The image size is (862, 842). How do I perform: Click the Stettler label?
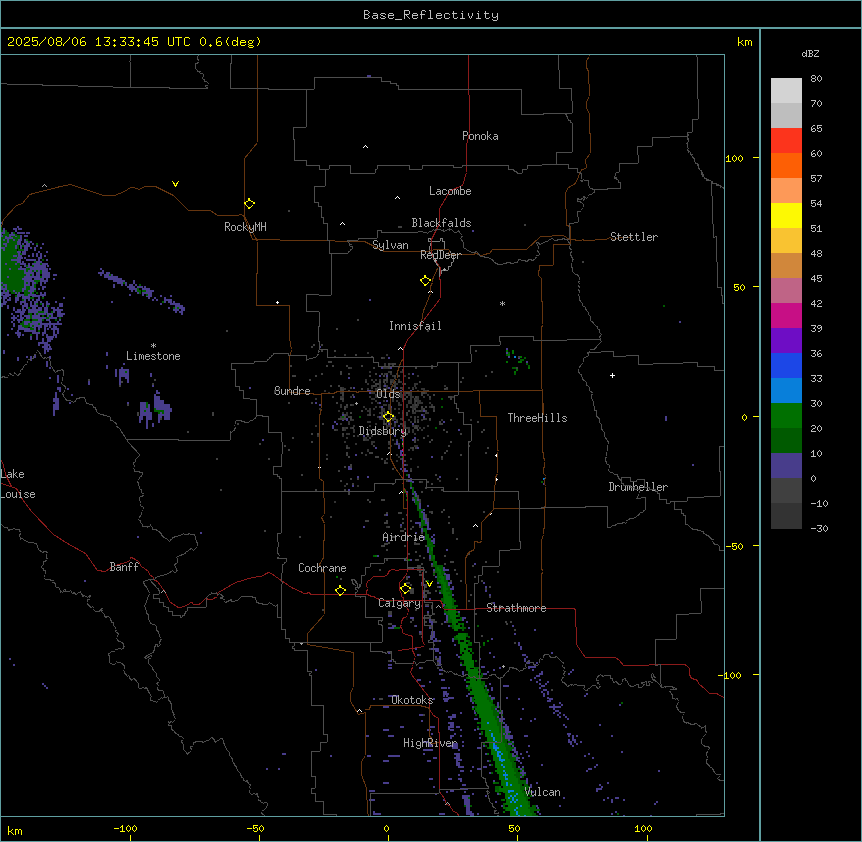click(634, 237)
